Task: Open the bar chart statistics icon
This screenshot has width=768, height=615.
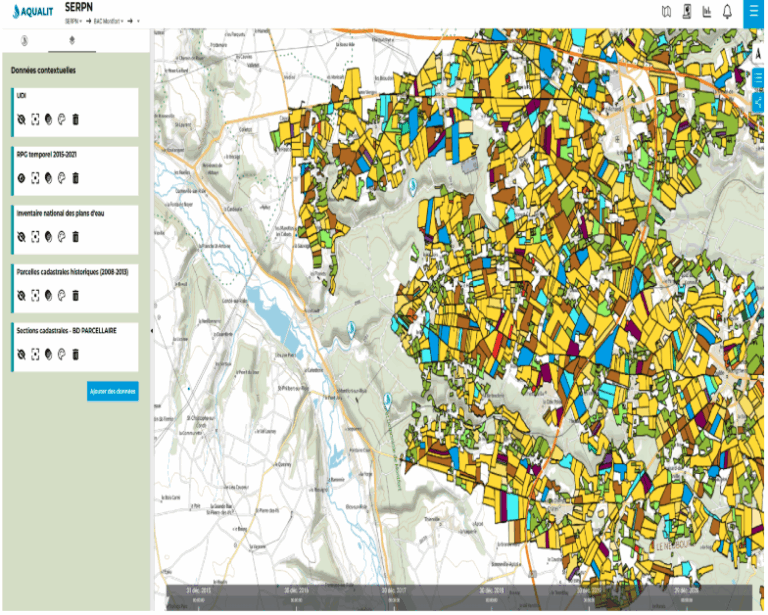Action: tap(707, 12)
